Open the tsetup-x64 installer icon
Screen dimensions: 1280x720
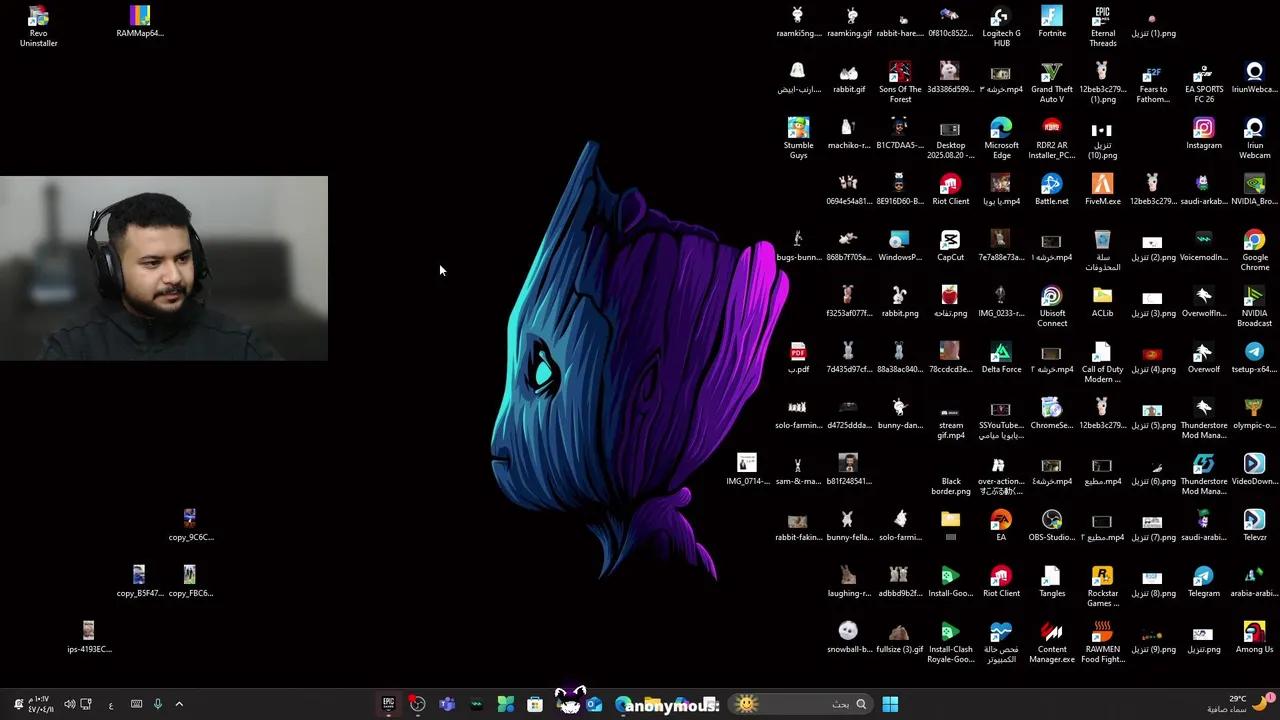(x=1254, y=358)
